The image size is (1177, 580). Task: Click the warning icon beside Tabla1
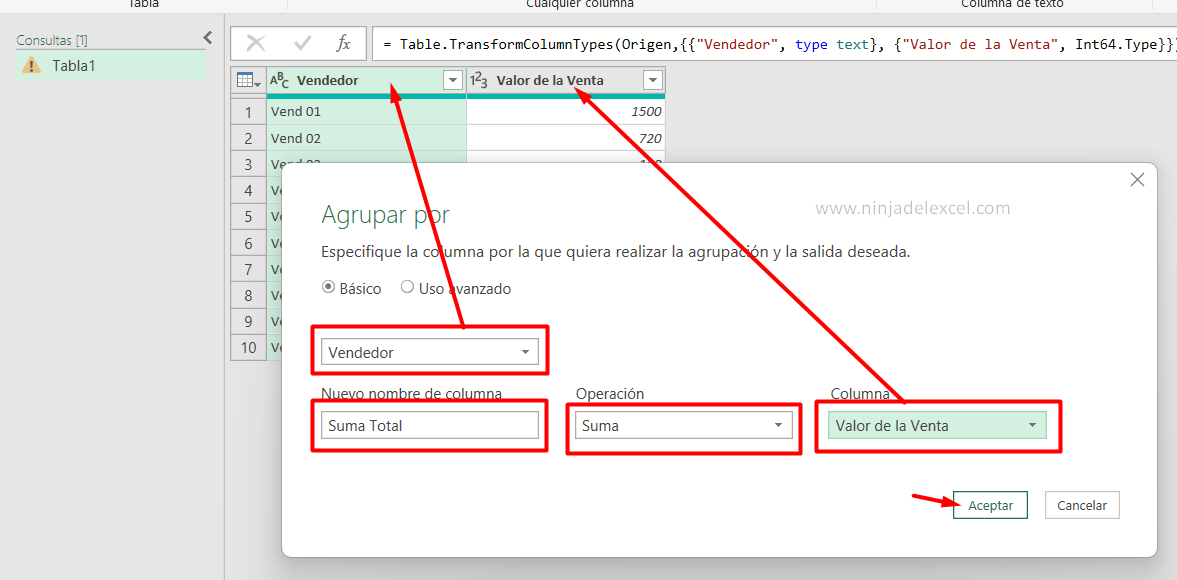point(32,65)
